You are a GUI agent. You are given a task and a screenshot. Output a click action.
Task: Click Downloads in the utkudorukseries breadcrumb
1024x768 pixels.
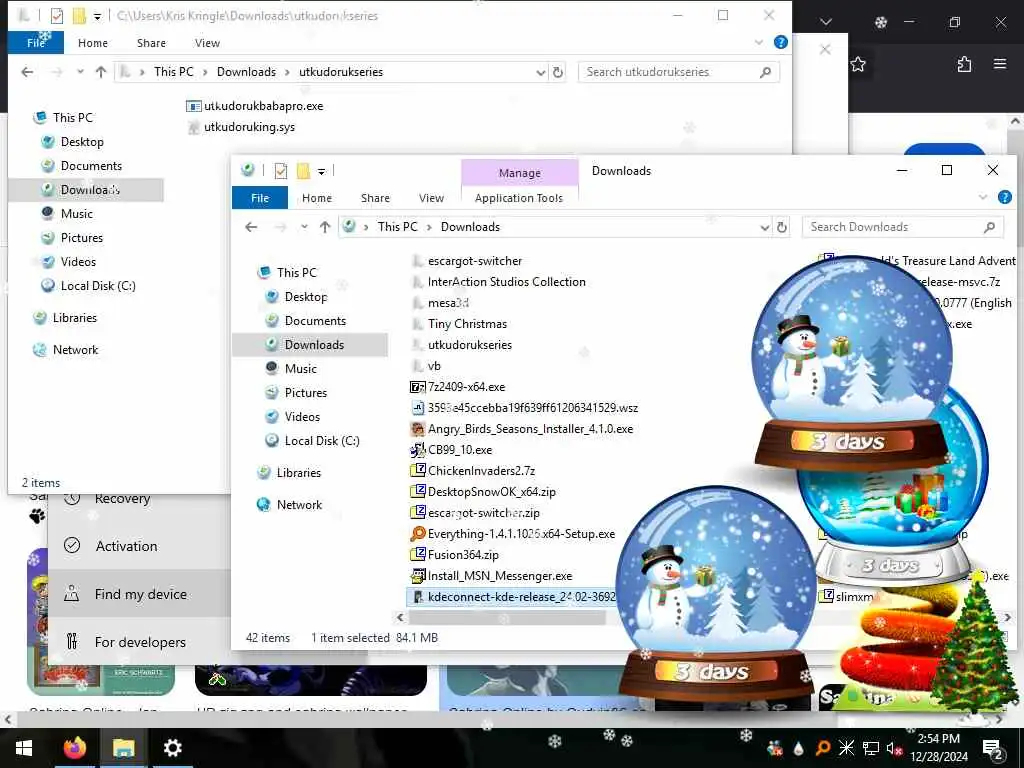point(246,72)
